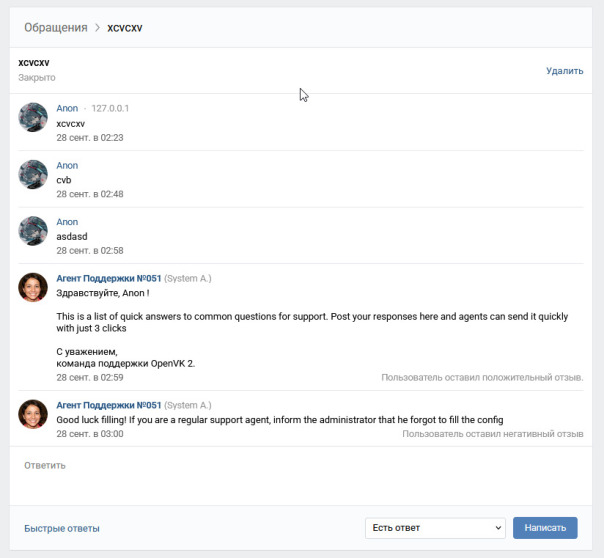Open the Обращения breadcrumb link

tap(56, 28)
